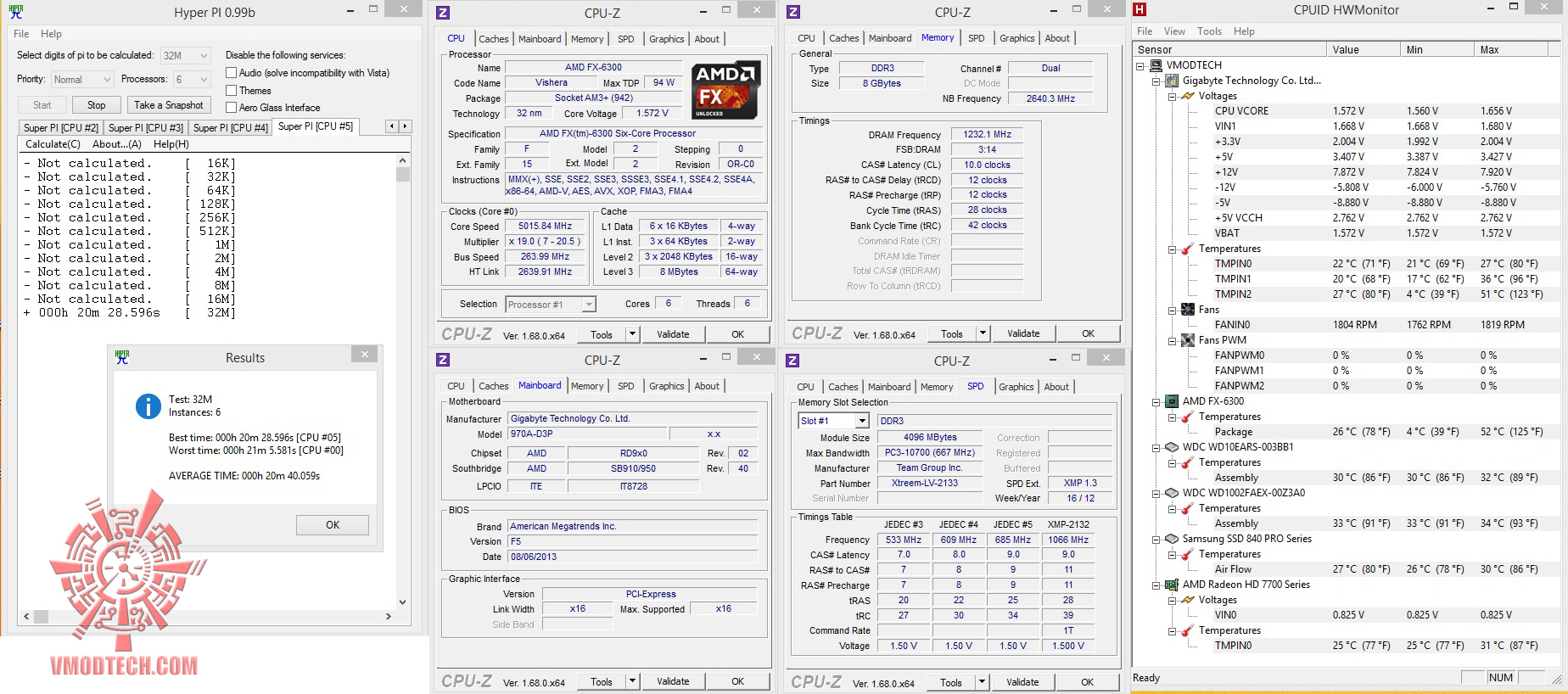
Task: Click the AMD FX-6300 chip icon
Action: [1172, 401]
